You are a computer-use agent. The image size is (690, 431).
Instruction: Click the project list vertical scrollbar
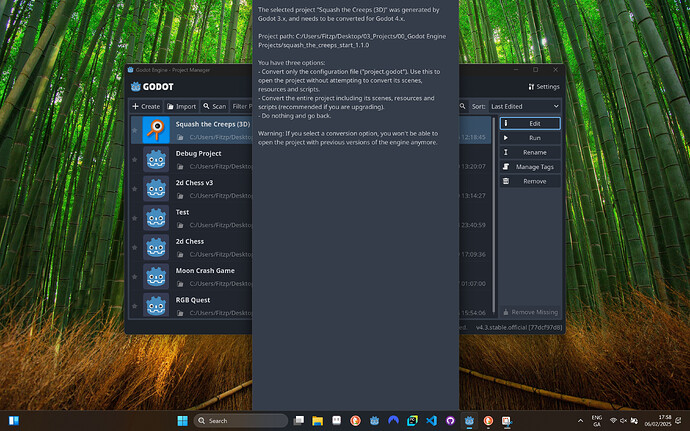pyautogui.click(x=494, y=215)
